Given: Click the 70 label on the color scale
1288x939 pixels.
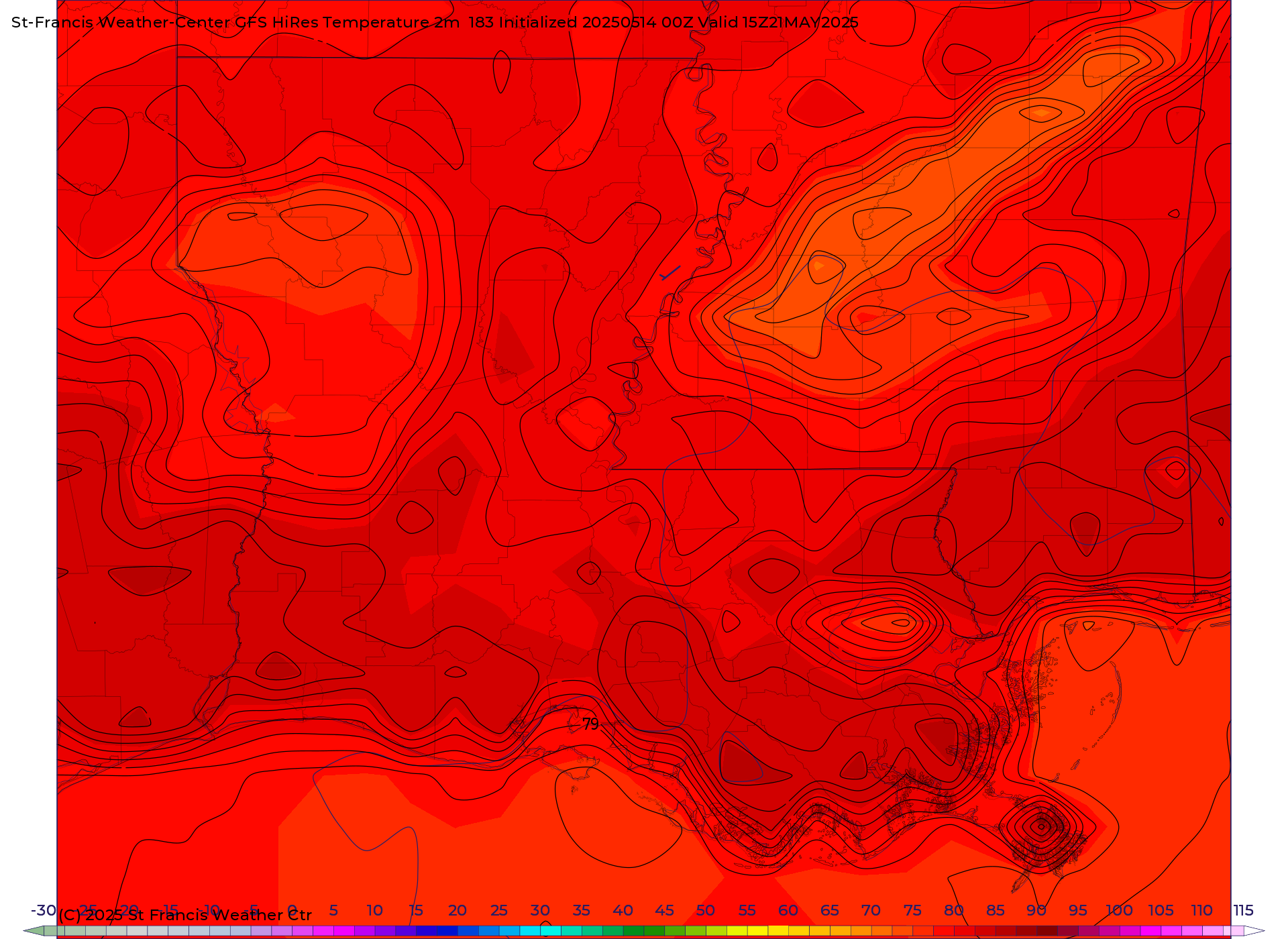Looking at the screenshot, I should tap(871, 910).
